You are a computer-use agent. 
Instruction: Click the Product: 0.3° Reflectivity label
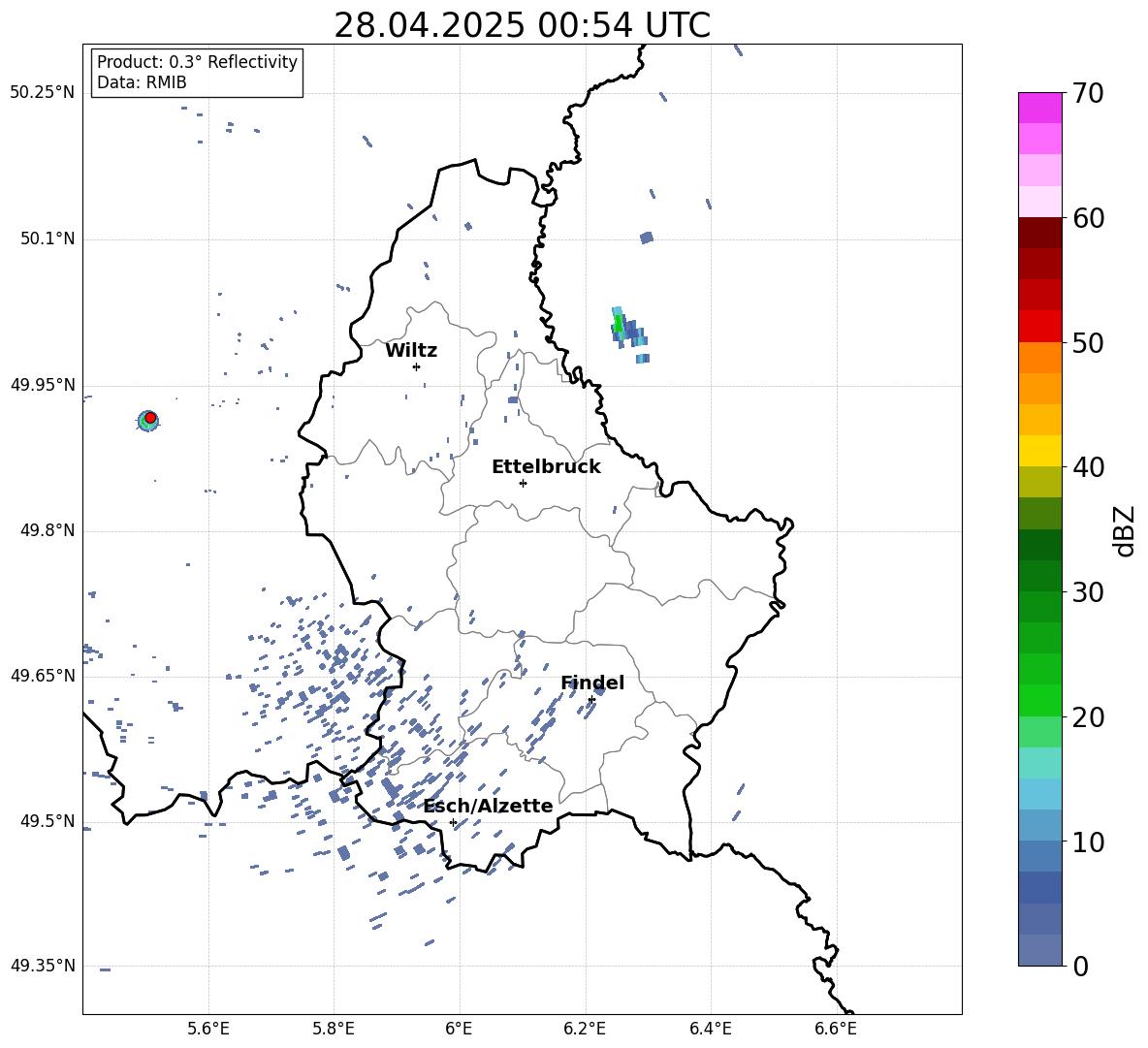click(x=197, y=62)
